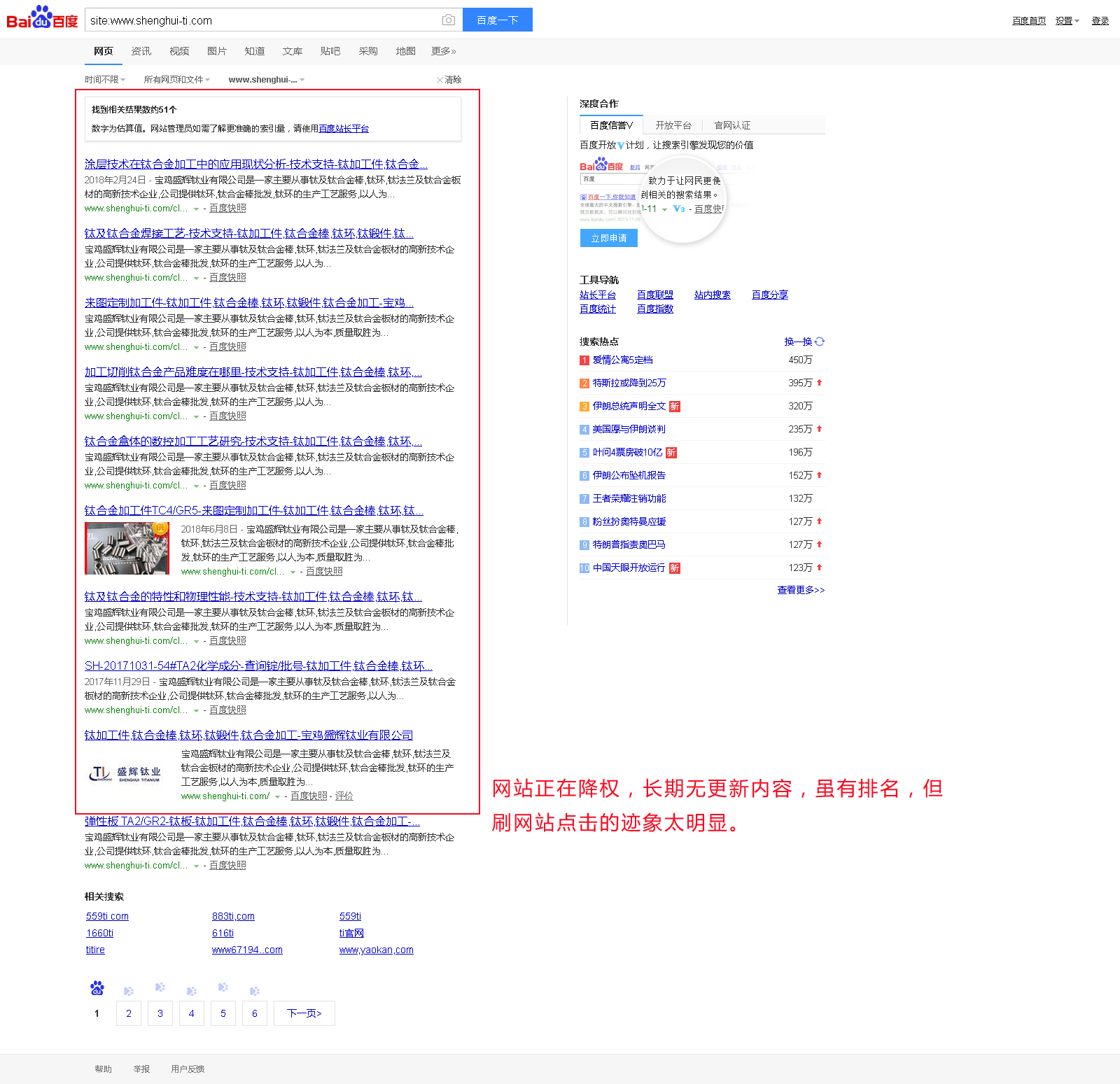Click the Baidu logo
This screenshot has height=1084, width=1120.
pyautogui.click(x=42, y=18)
